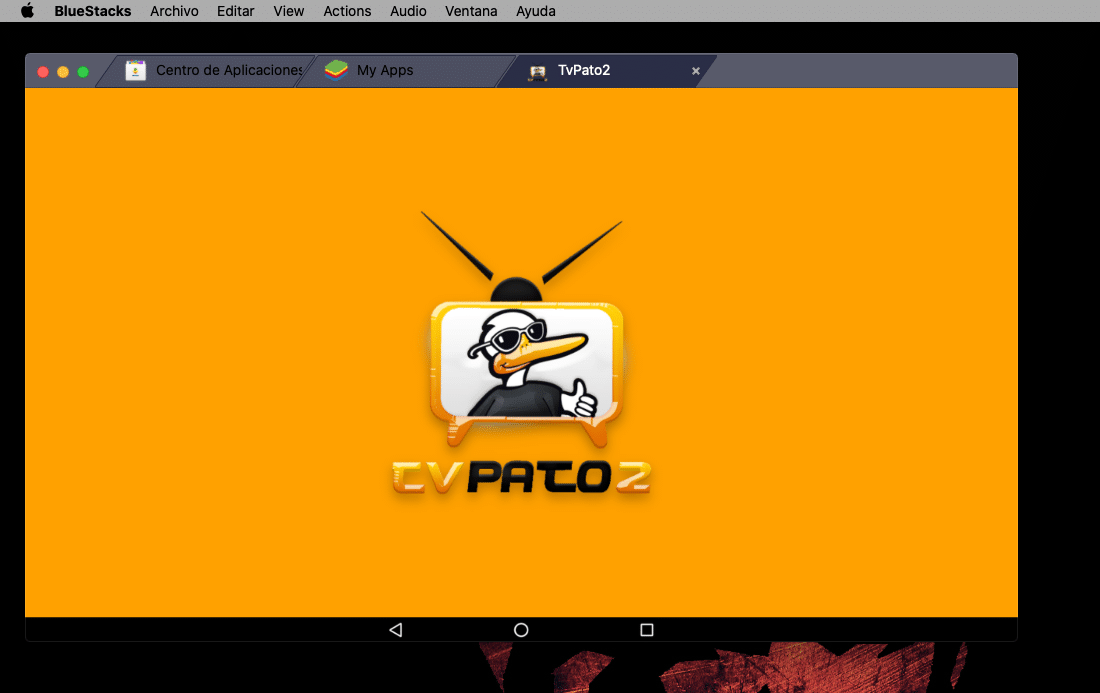Open the Editar menu
This screenshot has height=693, width=1100.
(x=235, y=11)
